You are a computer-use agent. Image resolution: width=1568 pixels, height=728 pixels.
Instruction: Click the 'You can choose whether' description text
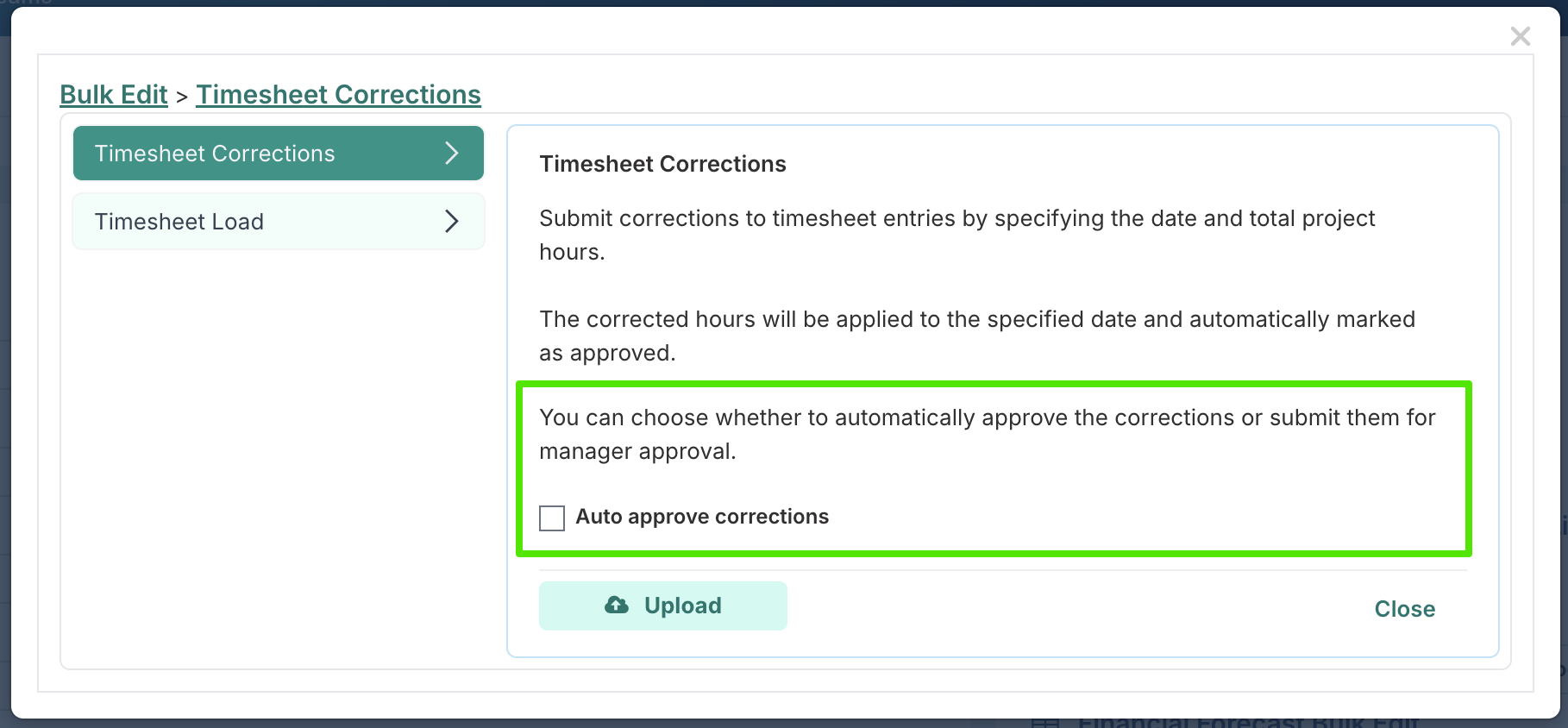987,434
